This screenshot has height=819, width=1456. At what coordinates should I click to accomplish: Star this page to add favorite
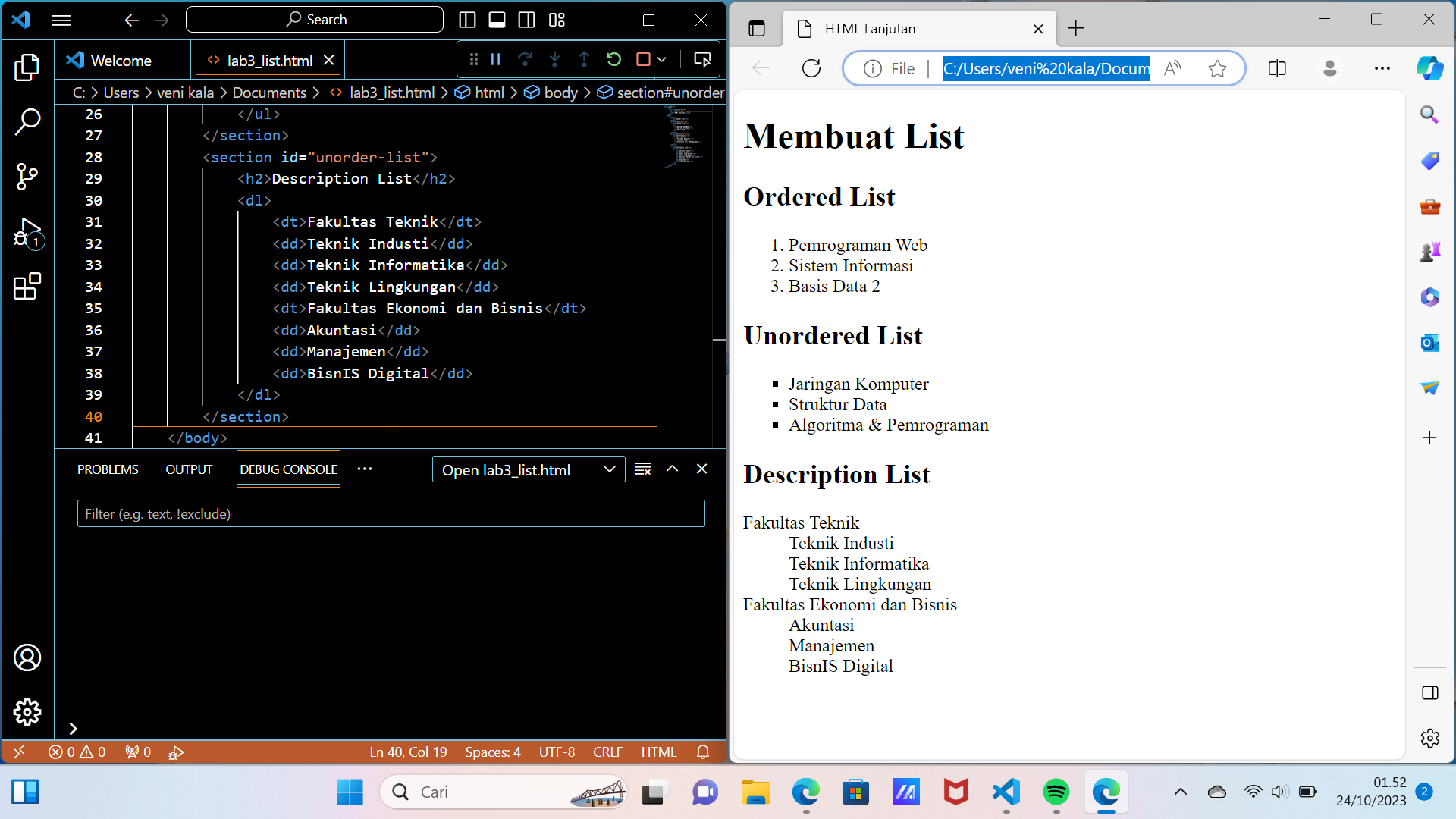pos(1217,68)
